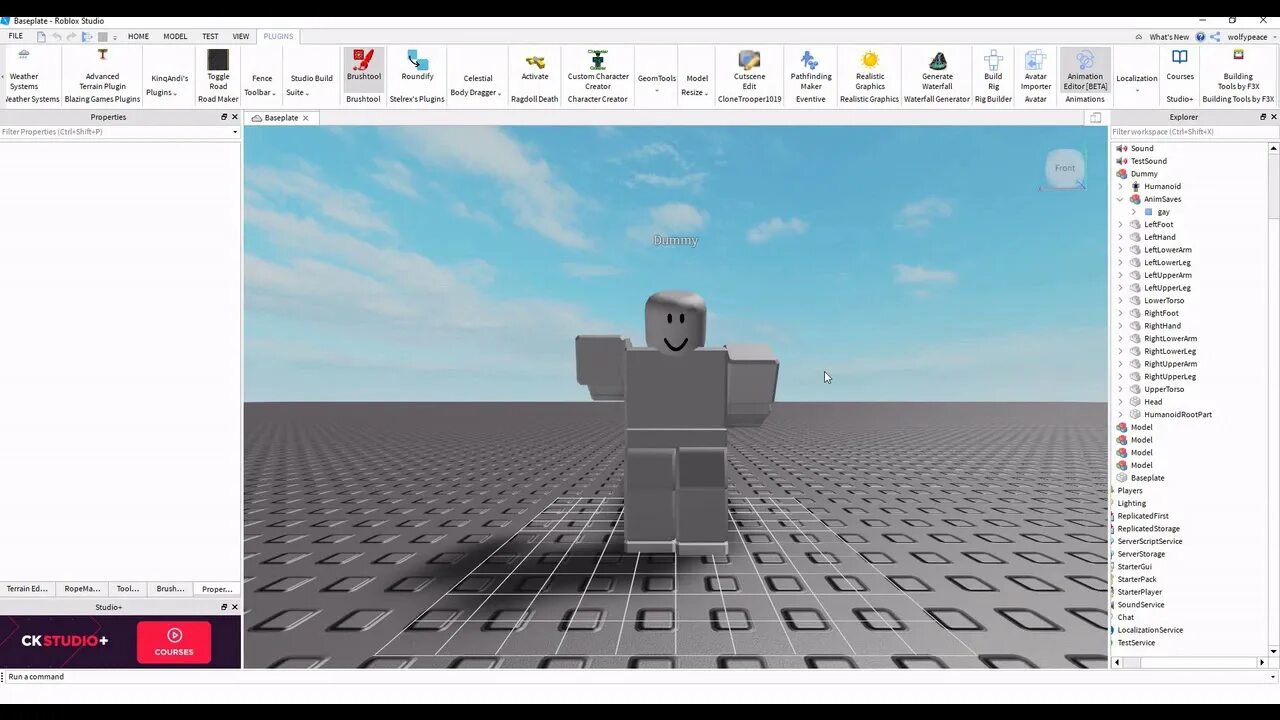Switch to the Terrain Editor bottom tab
Screen dimensions: 1280x720
point(27,589)
